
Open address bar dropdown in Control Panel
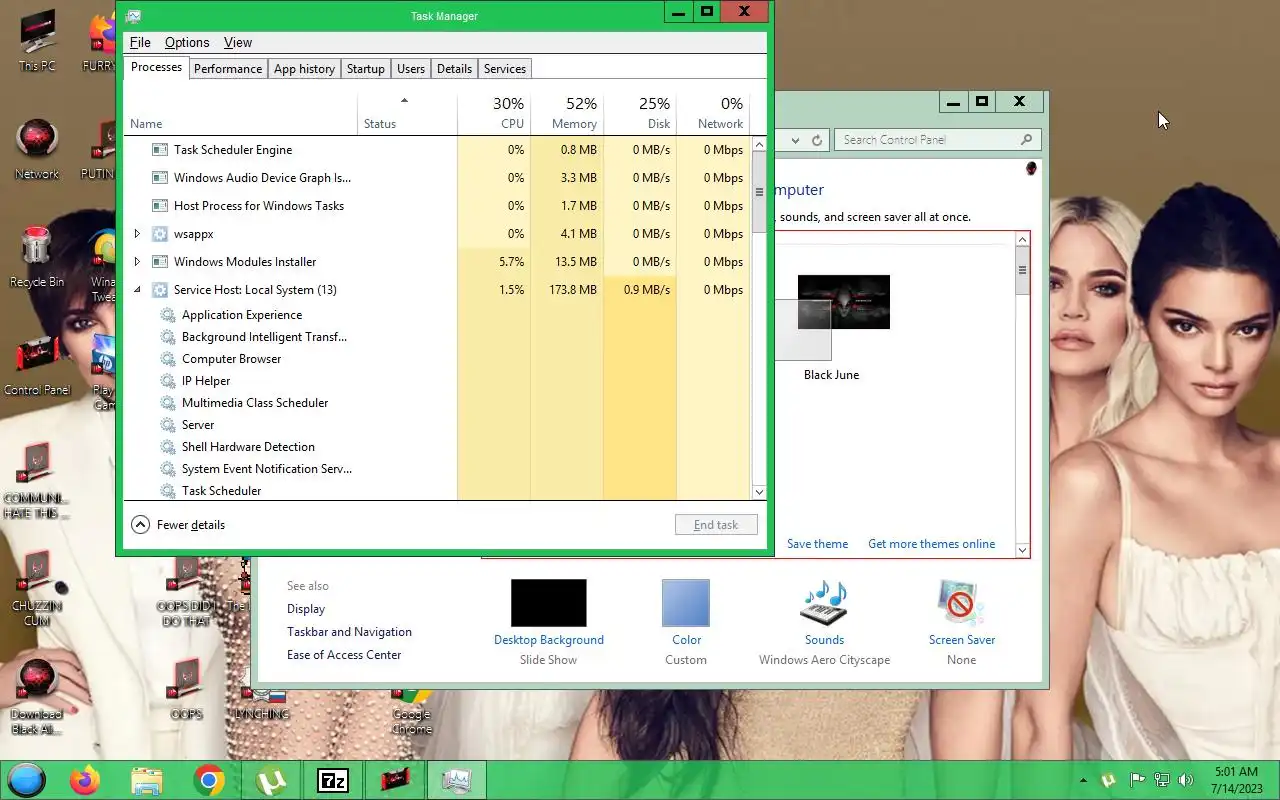(x=794, y=140)
